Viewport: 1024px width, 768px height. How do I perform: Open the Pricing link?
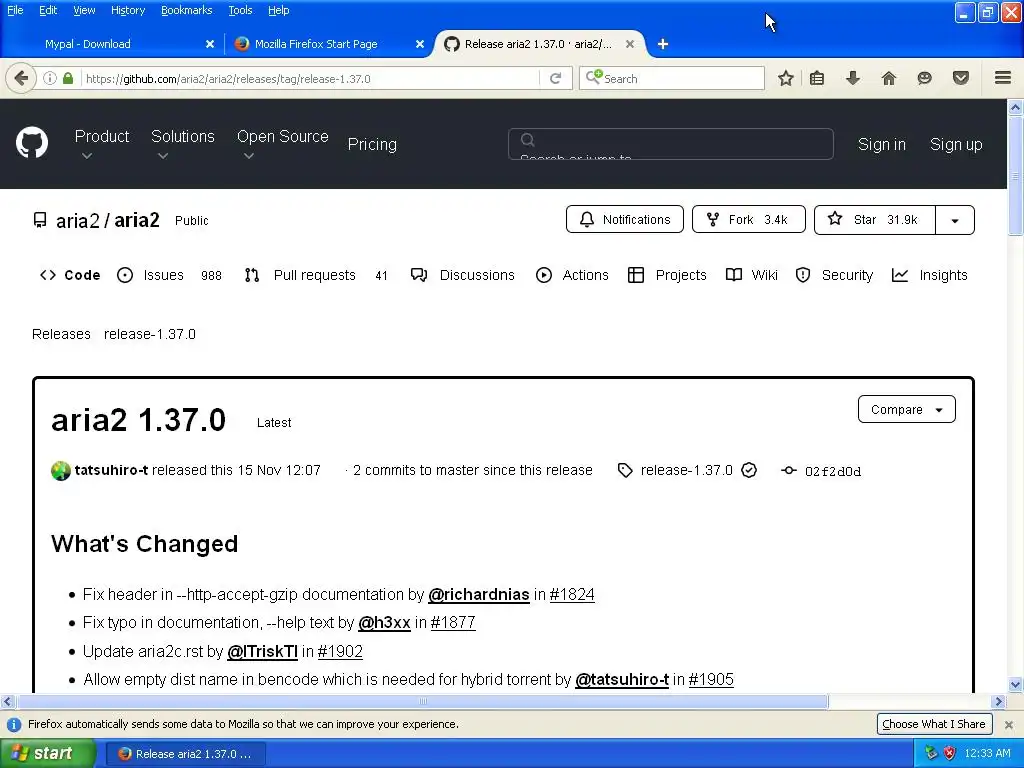[372, 144]
